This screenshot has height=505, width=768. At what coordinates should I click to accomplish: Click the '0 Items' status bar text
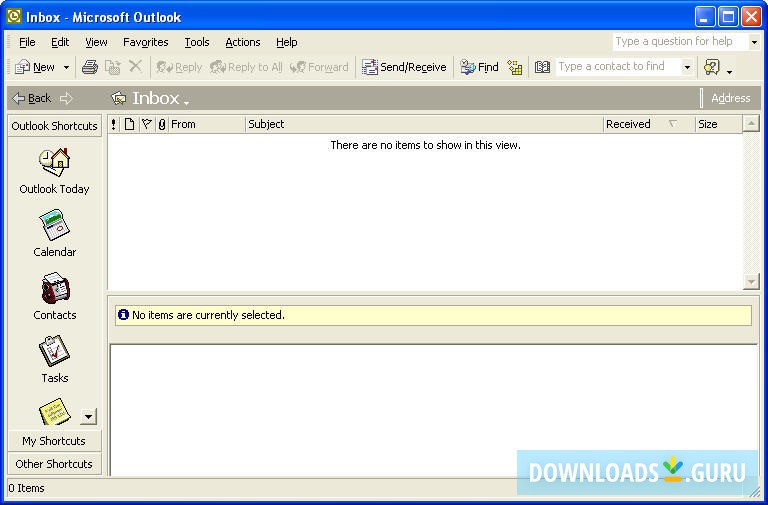click(26, 488)
